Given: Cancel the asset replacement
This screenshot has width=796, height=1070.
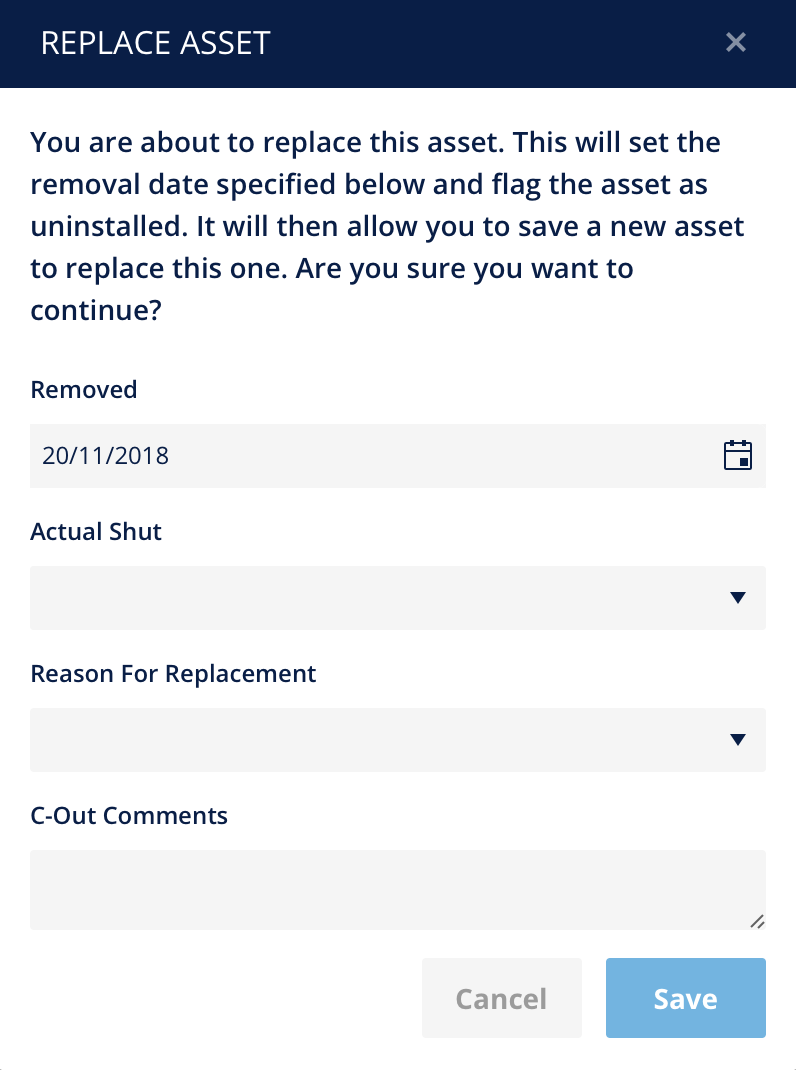Looking at the screenshot, I should (502, 998).
